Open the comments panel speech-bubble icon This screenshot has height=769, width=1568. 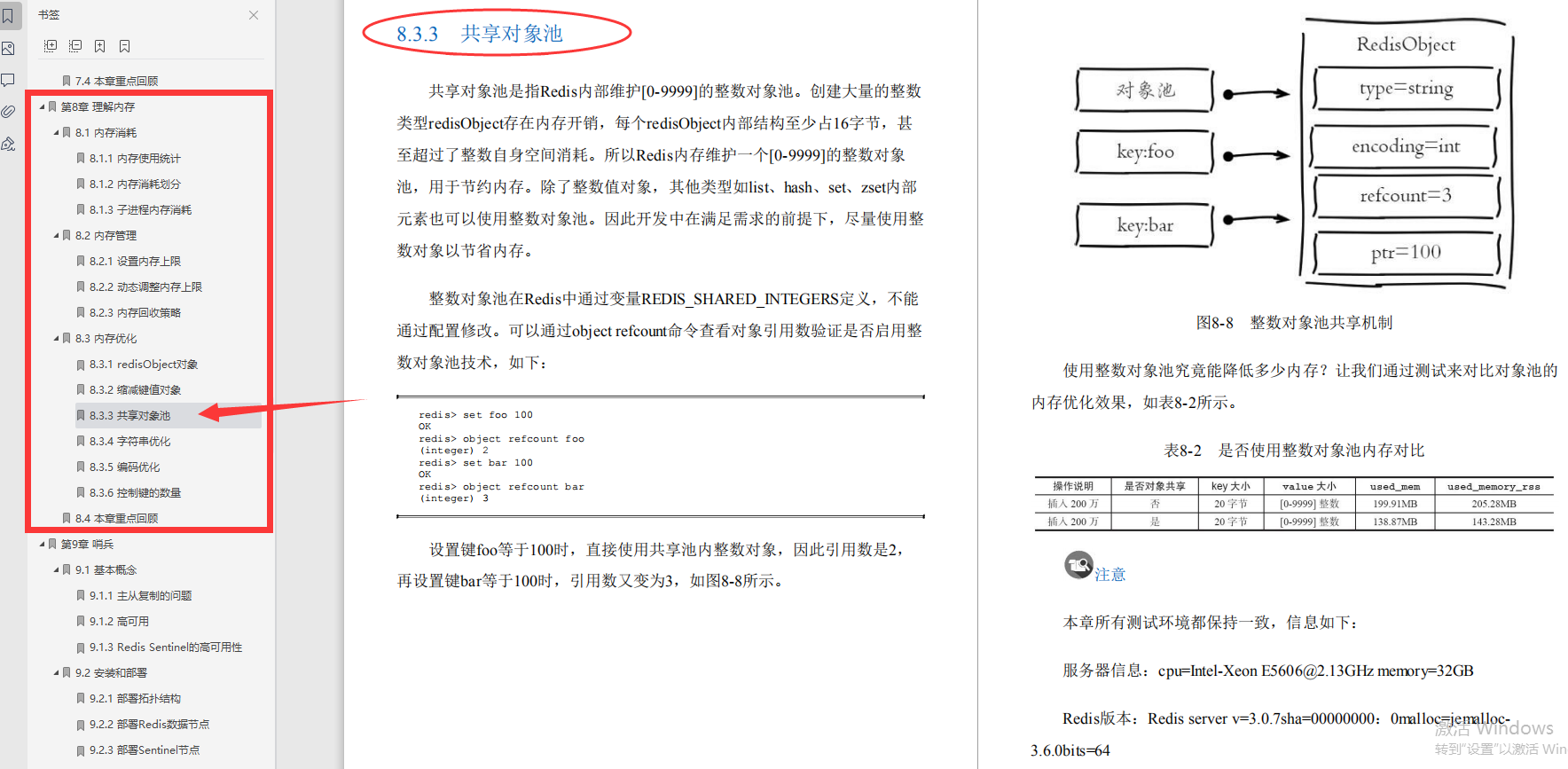point(8,80)
